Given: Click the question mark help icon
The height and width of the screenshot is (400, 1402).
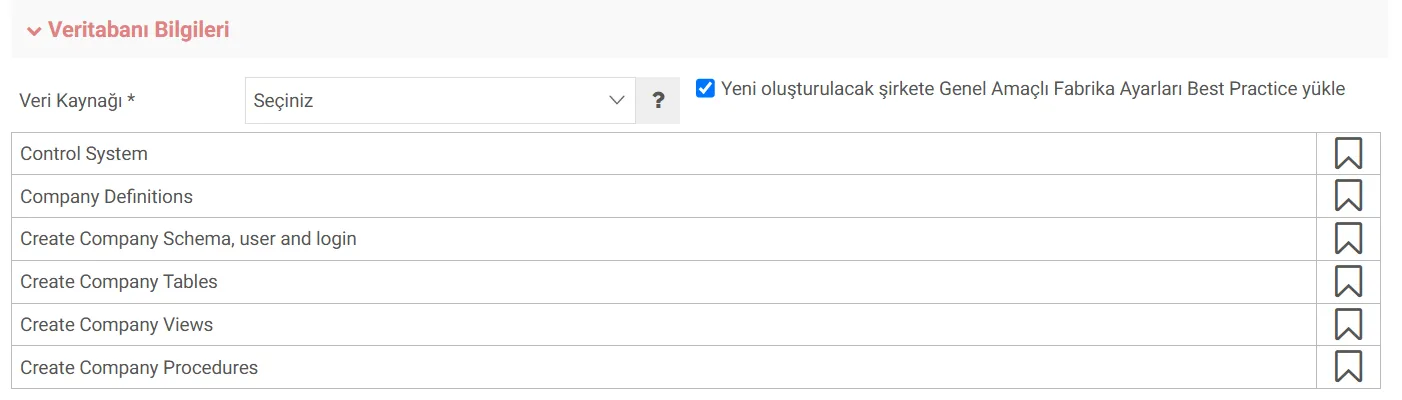Looking at the screenshot, I should pos(658,100).
